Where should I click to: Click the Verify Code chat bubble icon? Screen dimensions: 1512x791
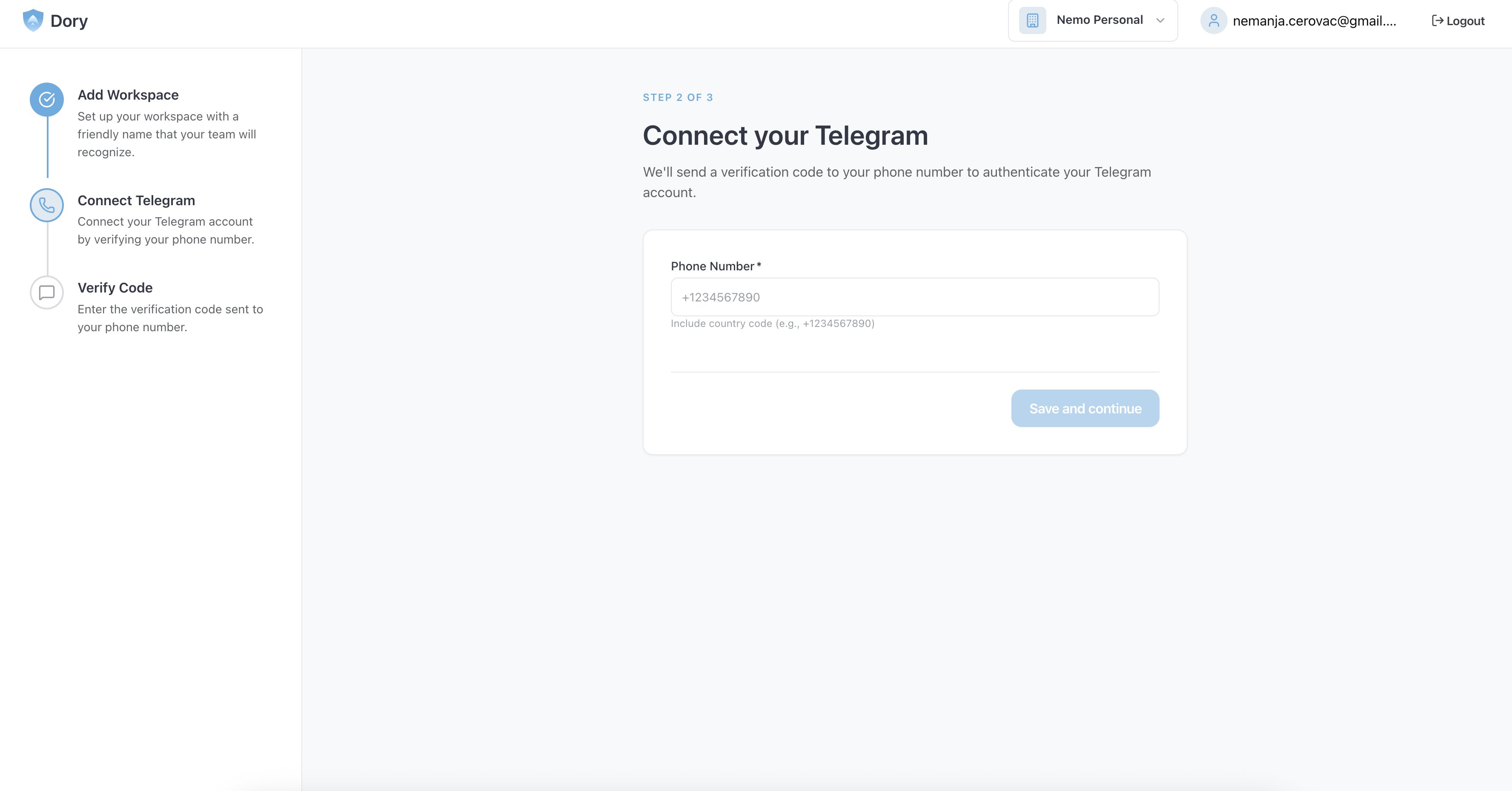pos(47,292)
